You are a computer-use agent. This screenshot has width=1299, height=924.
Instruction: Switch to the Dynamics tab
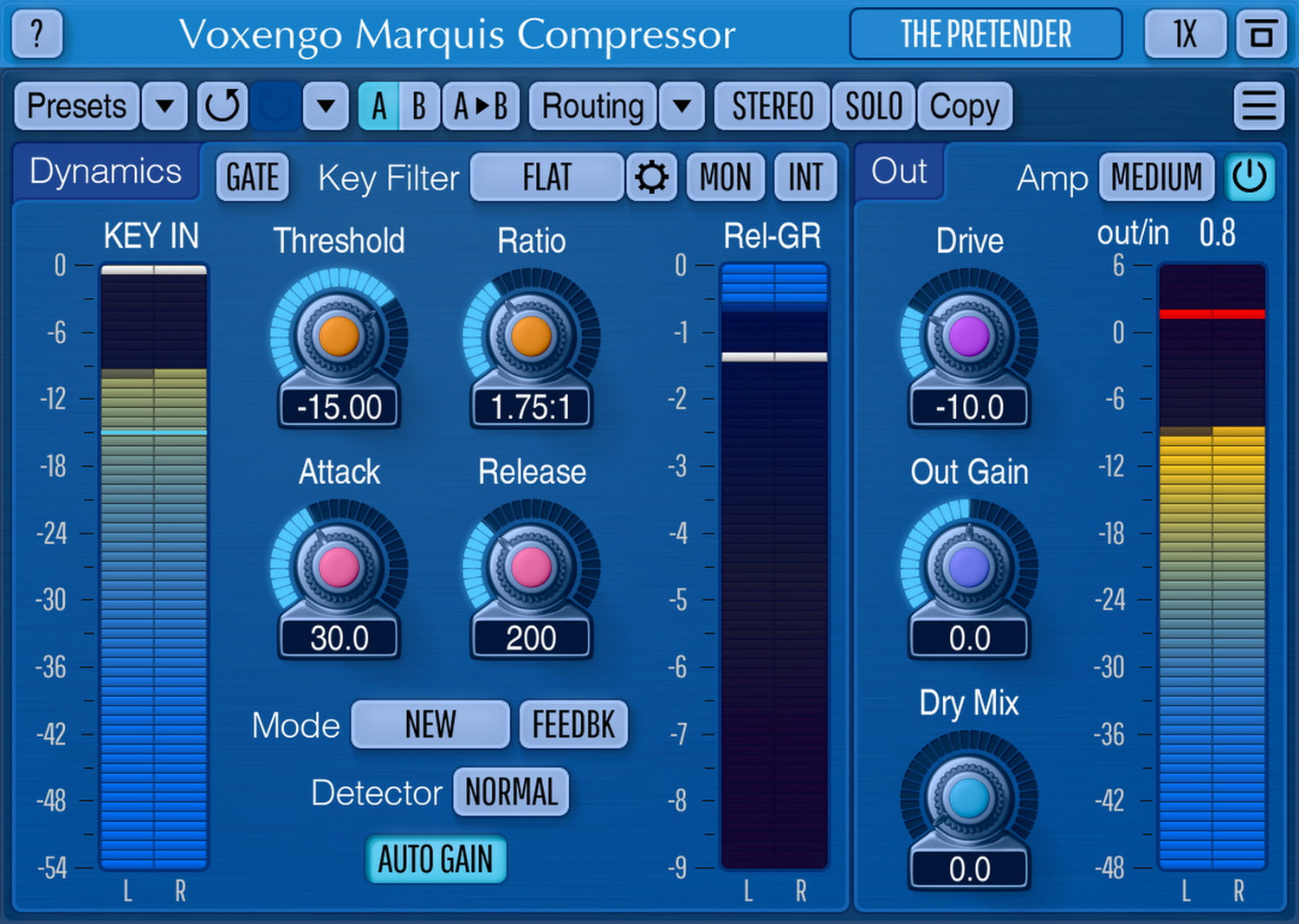(106, 171)
